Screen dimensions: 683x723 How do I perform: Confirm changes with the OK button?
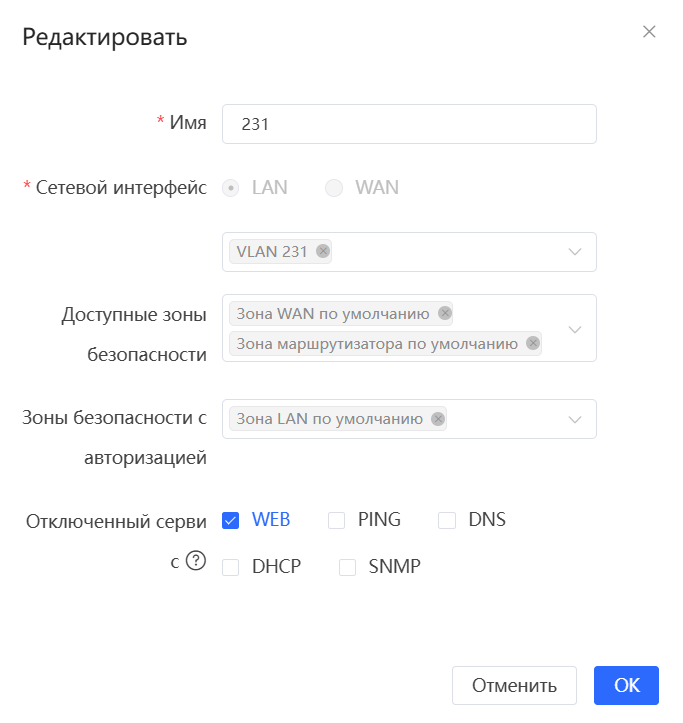click(x=626, y=685)
